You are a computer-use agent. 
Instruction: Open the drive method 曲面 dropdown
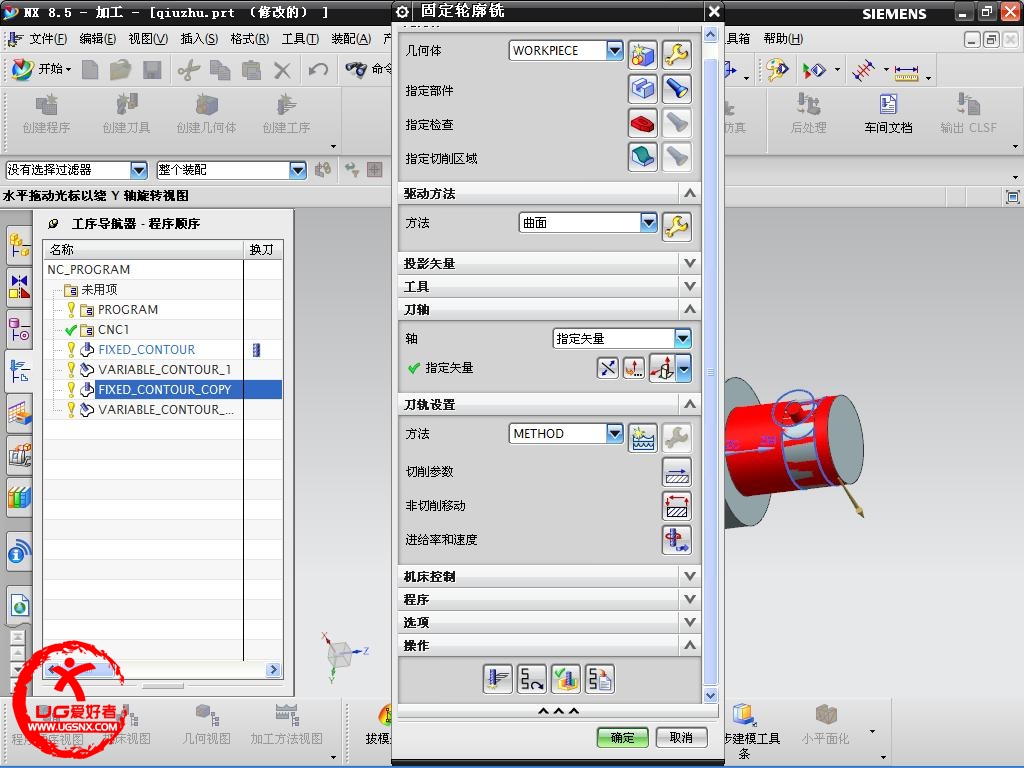[648, 223]
